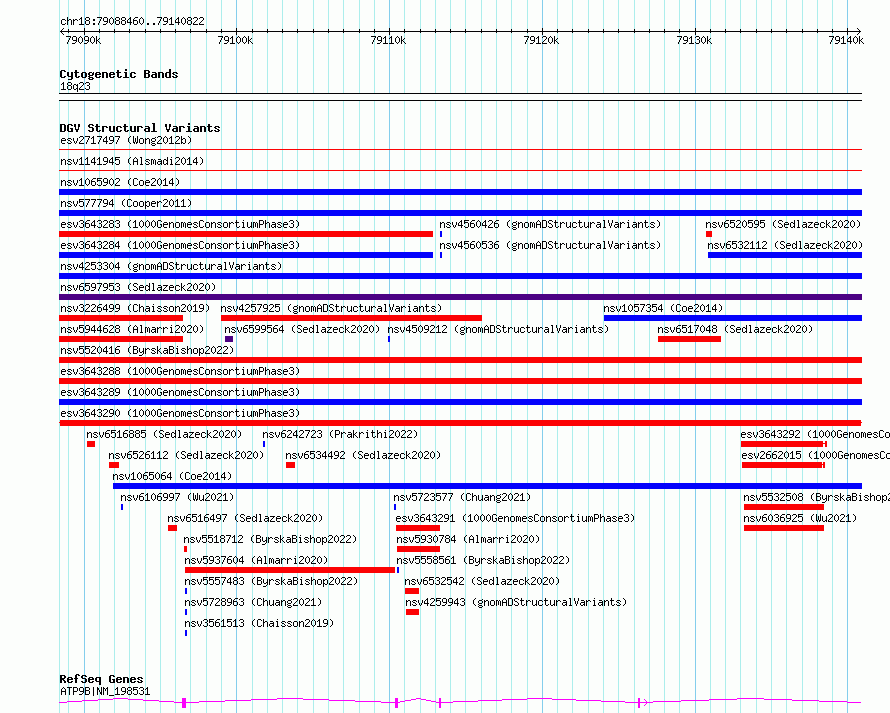Click the 79110k ruler position mark
890x713 pixels.
388,40
